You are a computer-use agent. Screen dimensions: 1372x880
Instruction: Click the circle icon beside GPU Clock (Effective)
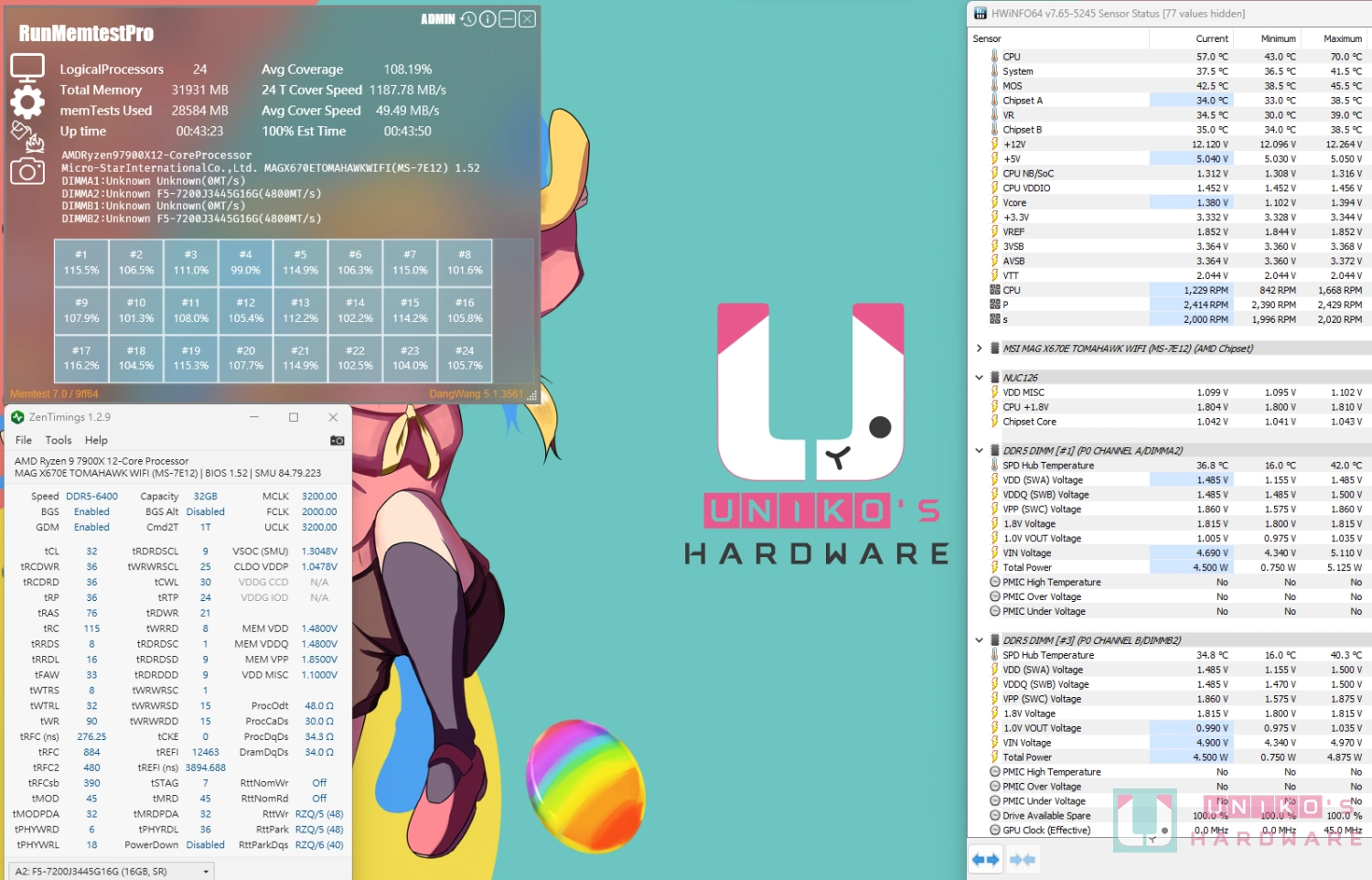coord(994,830)
